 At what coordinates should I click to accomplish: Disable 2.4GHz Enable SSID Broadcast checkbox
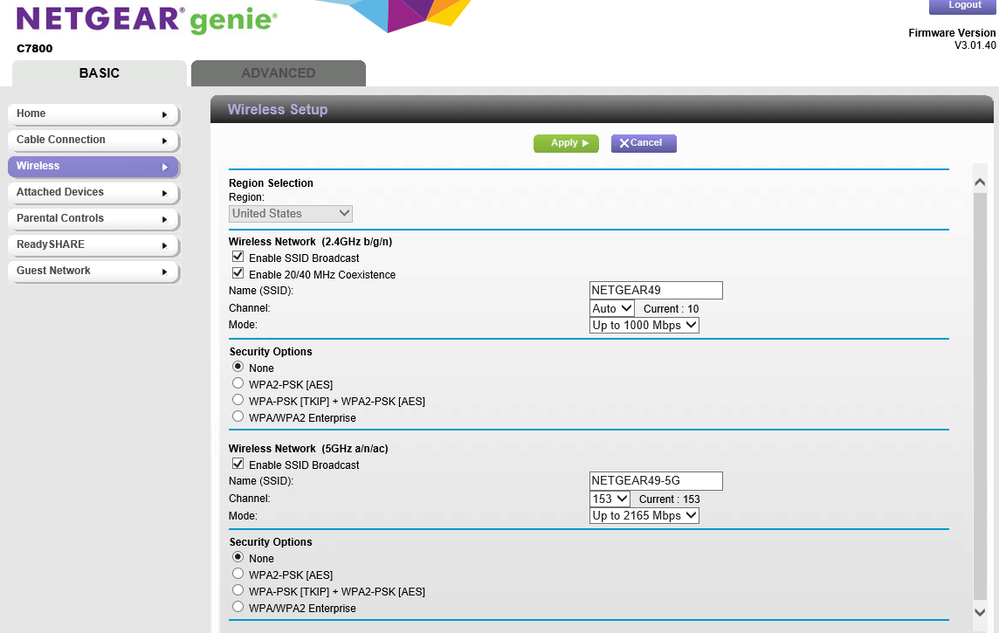238,257
